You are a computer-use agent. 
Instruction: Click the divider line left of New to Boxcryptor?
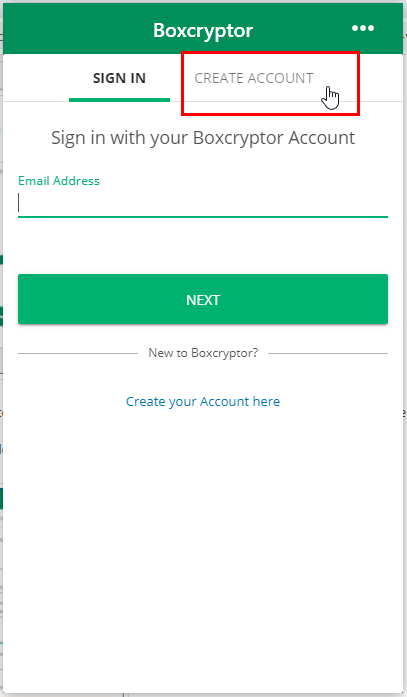[x=78, y=353]
